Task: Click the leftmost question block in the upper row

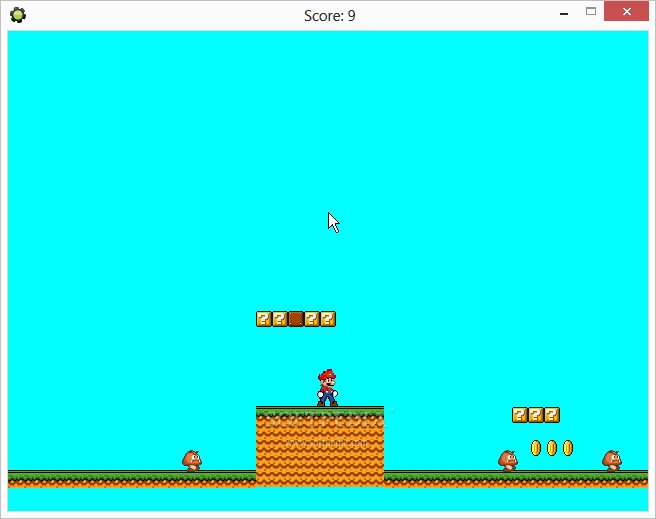Action: [x=264, y=319]
